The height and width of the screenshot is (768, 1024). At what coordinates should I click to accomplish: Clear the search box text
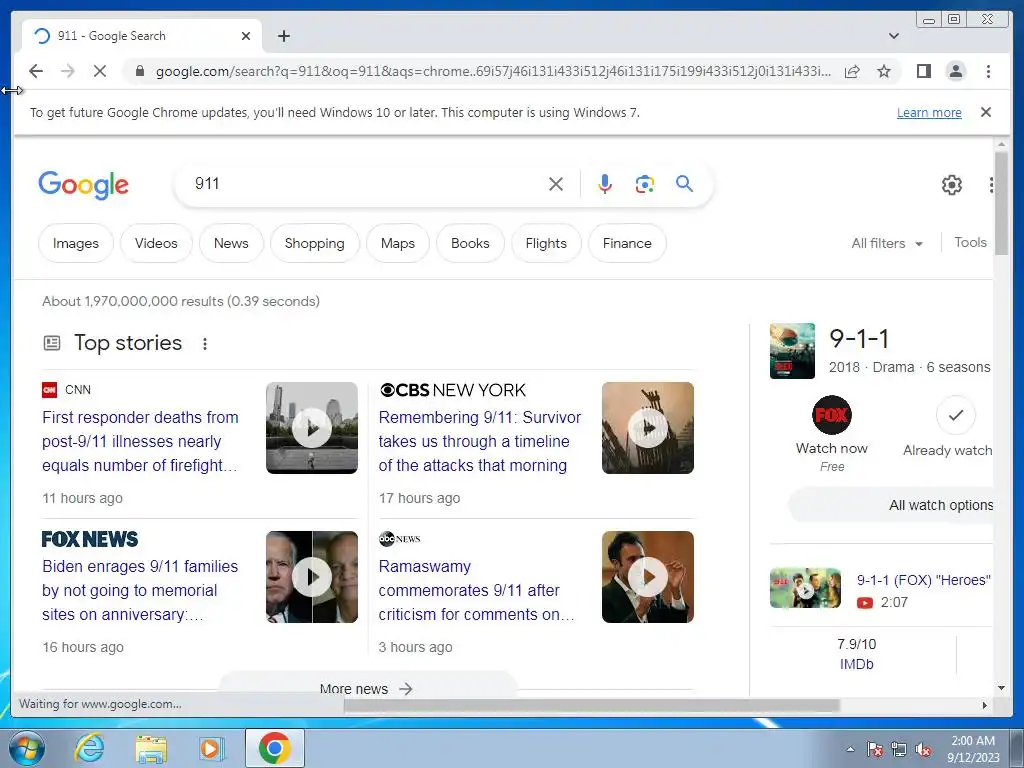point(556,184)
